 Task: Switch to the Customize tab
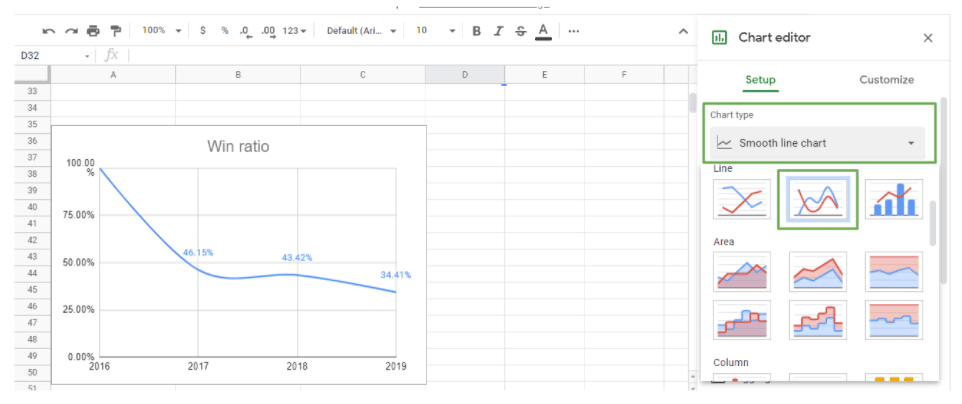pos(887,80)
